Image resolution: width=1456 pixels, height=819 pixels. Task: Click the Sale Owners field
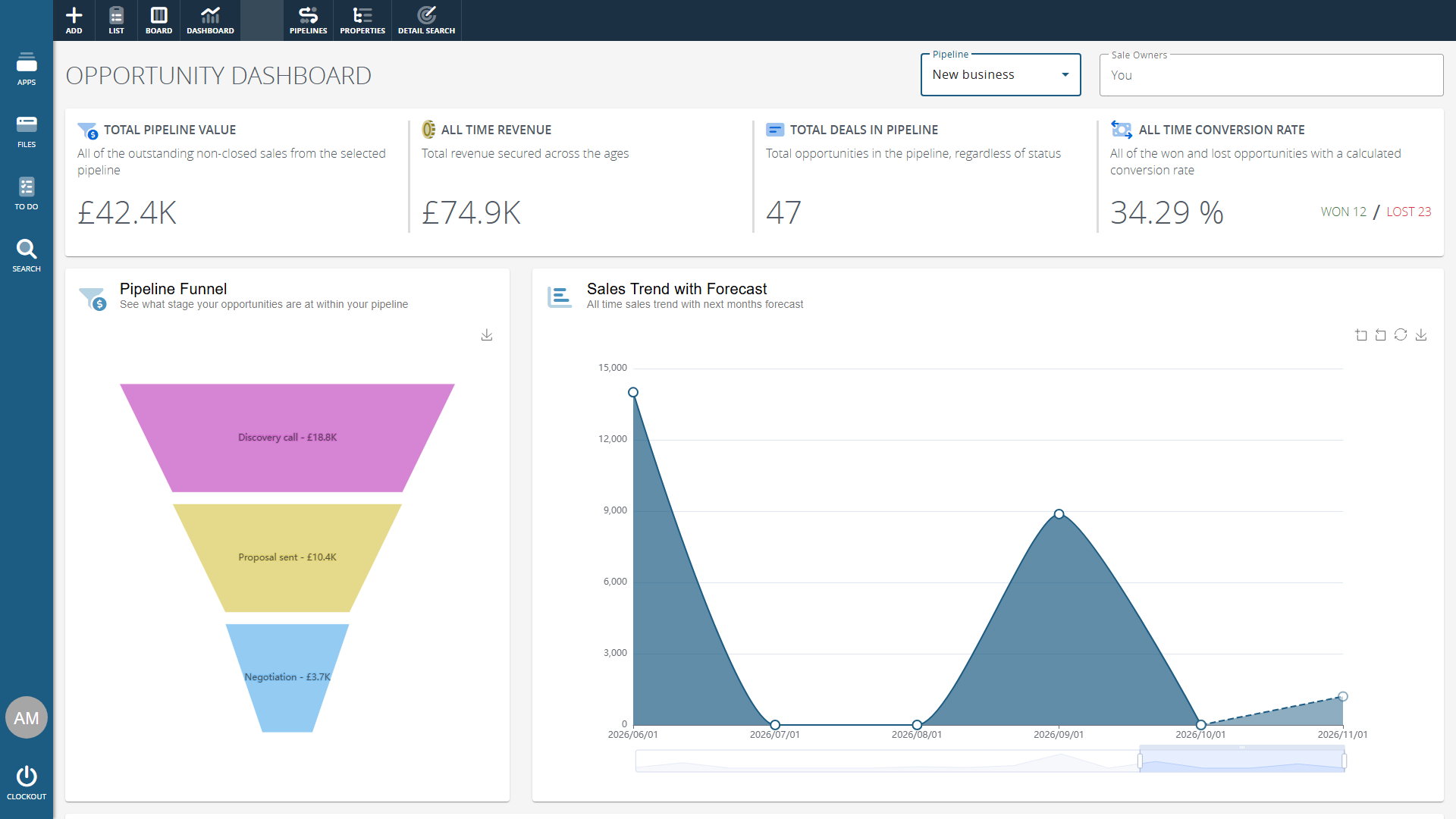[x=1271, y=75]
